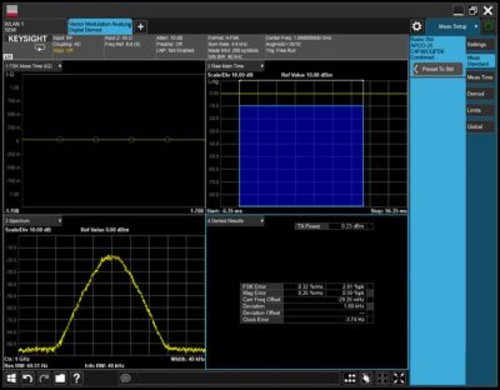Click the Center Freq readout in header

[x=299, y=38]
